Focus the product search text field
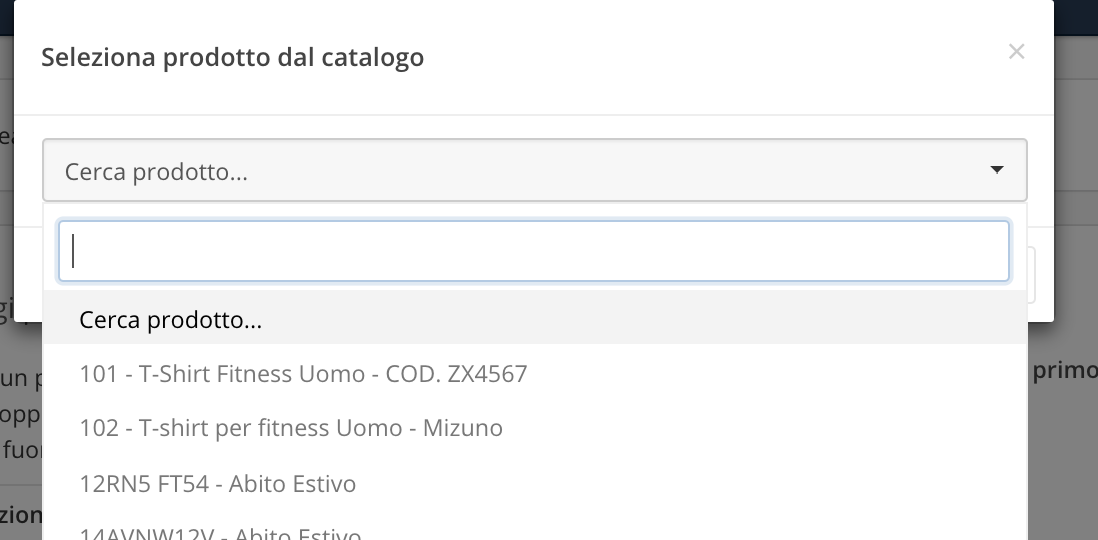This screenshot has height=540, width=1098. 534,251
